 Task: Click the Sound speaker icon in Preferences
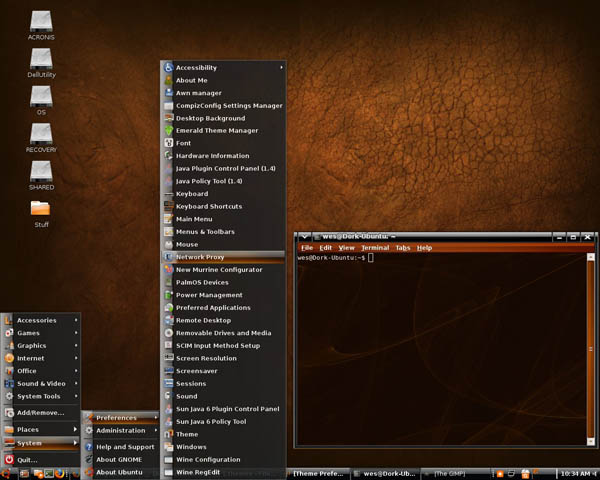click(169, 396)
